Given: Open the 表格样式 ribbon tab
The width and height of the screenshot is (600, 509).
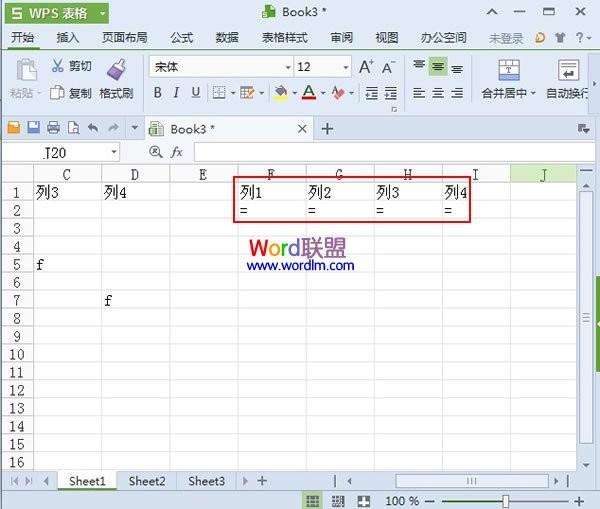Looking at the screenshot, I should (x=284, y=38).
